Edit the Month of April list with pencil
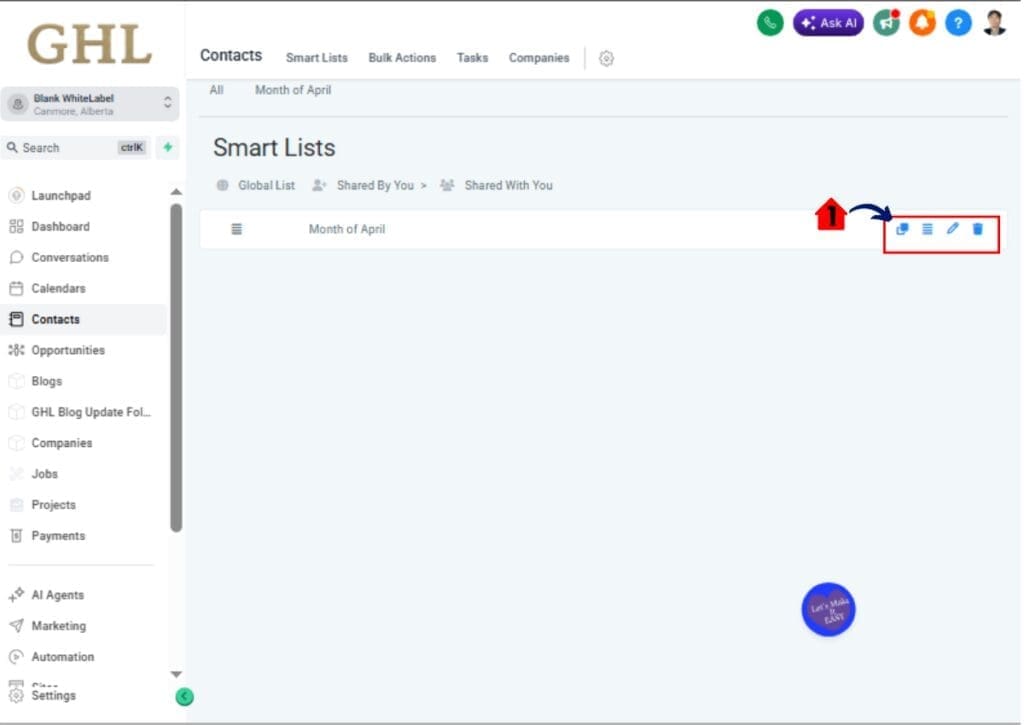Viewport: 1024px width, 725px height. tap(953, 228)
